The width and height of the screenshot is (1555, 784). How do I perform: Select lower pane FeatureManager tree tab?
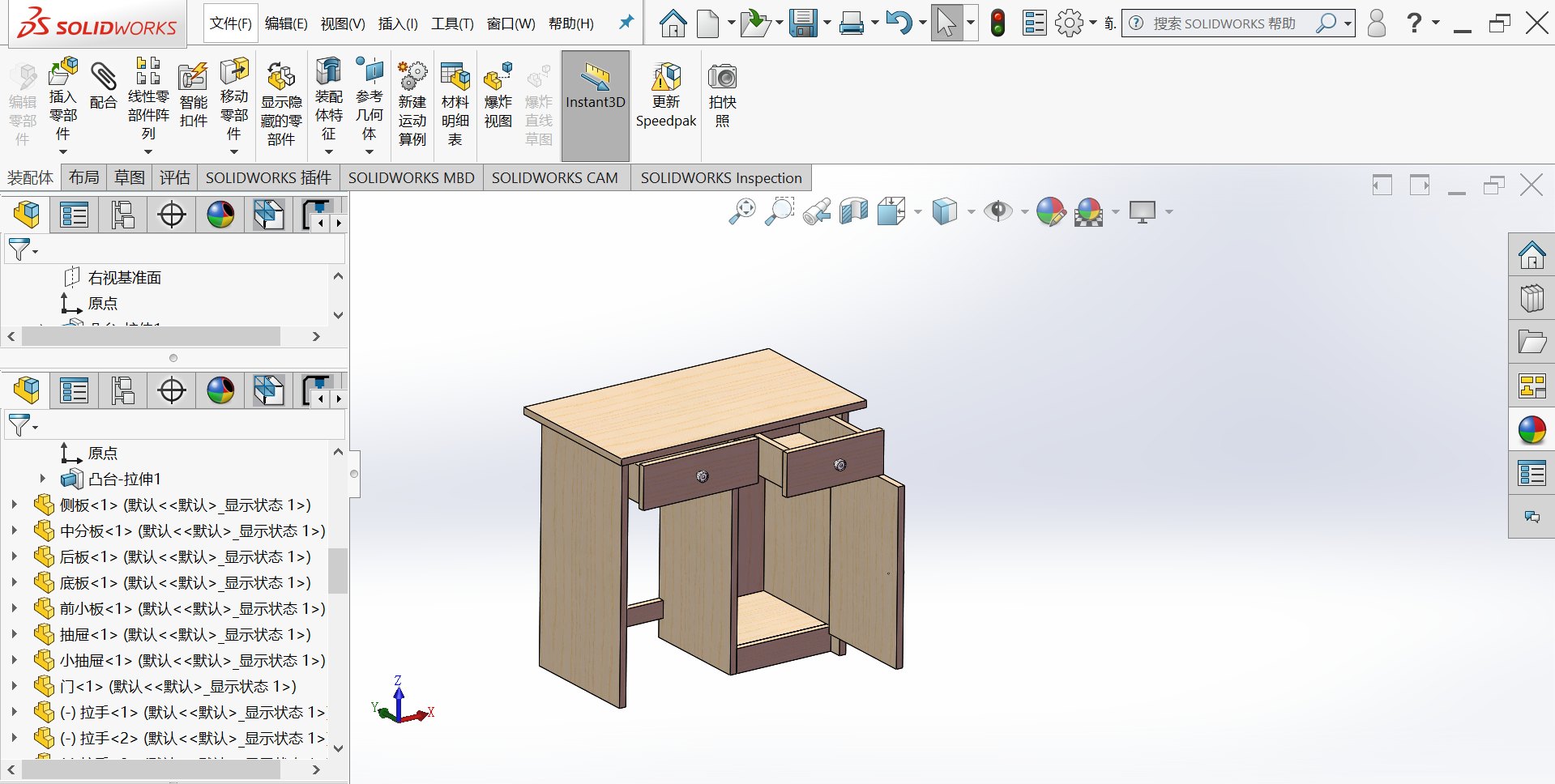[26, 390]
